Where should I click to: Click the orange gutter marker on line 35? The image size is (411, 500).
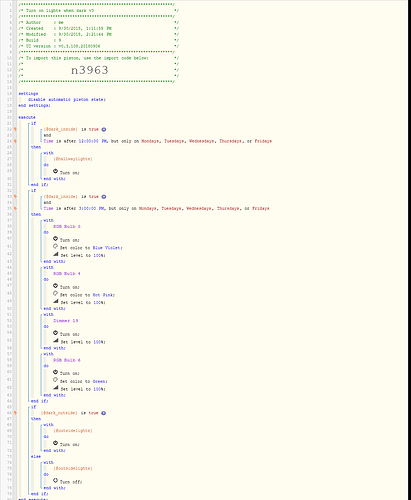15,208
